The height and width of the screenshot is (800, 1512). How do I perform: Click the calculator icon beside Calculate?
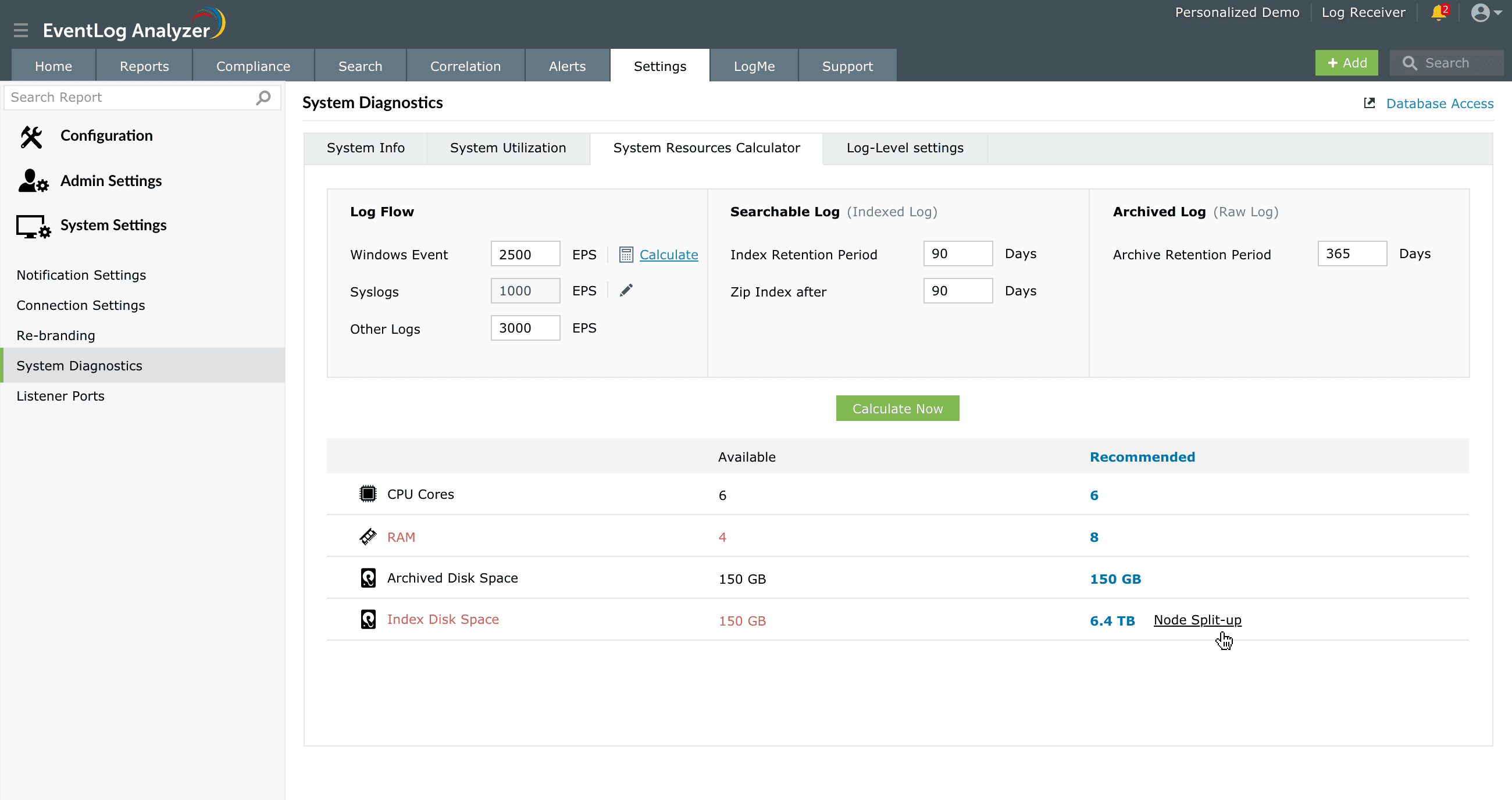click(626, 255)
